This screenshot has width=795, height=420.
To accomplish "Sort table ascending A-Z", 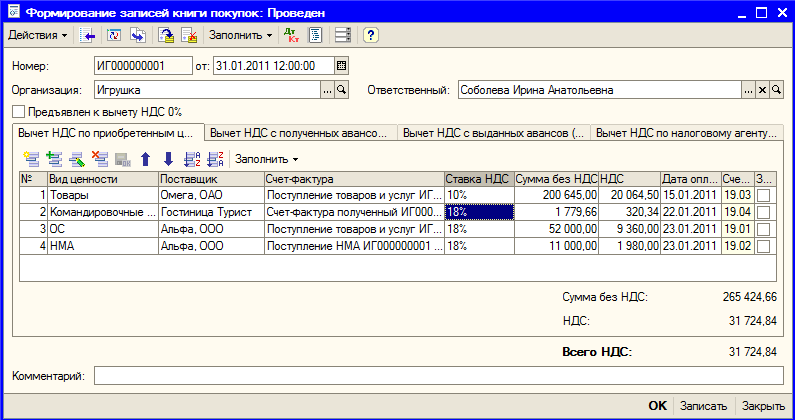I will click(192, 159).
